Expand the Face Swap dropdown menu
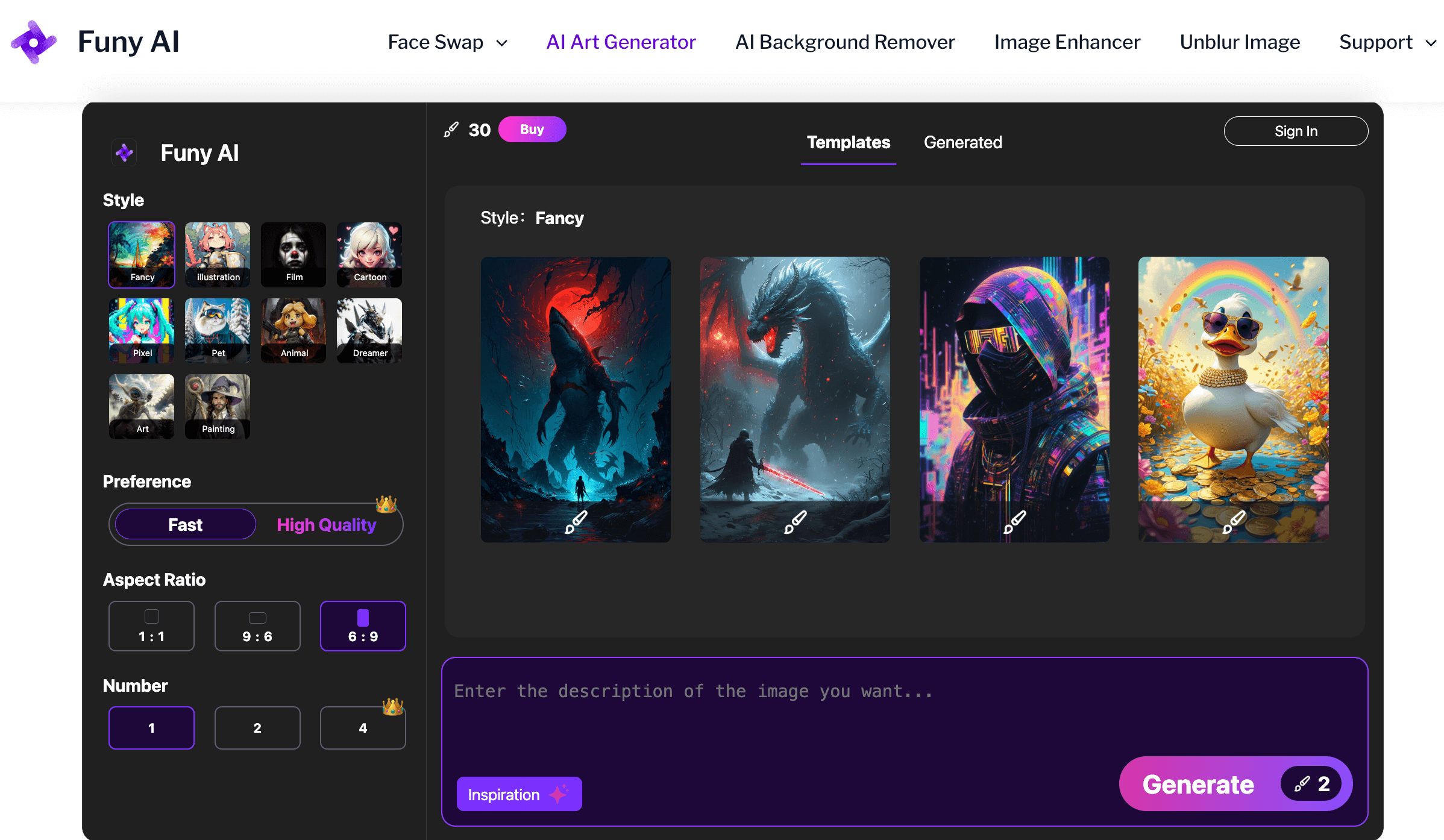The image size is (1444, 840). click(447, 42)
